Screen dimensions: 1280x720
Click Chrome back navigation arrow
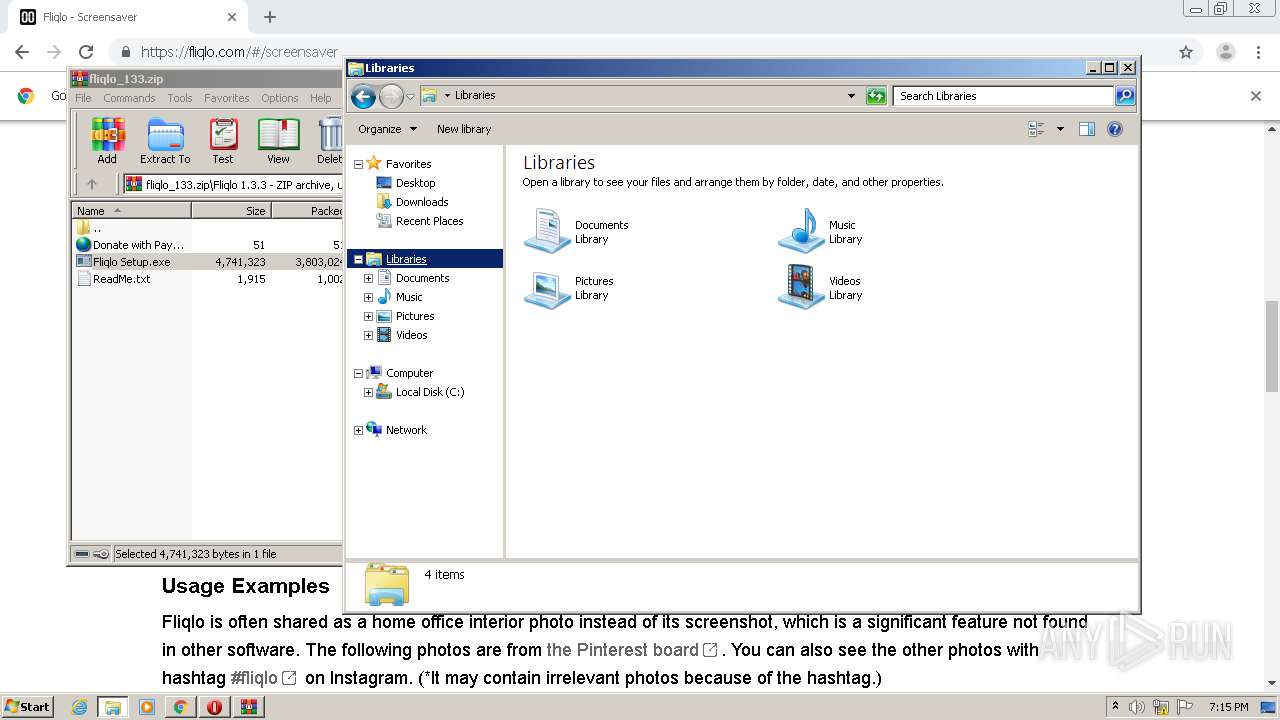22,52
